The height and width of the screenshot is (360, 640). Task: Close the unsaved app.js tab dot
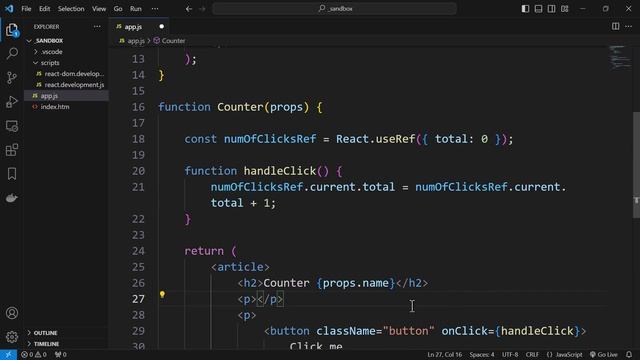[x=162, y=27]
